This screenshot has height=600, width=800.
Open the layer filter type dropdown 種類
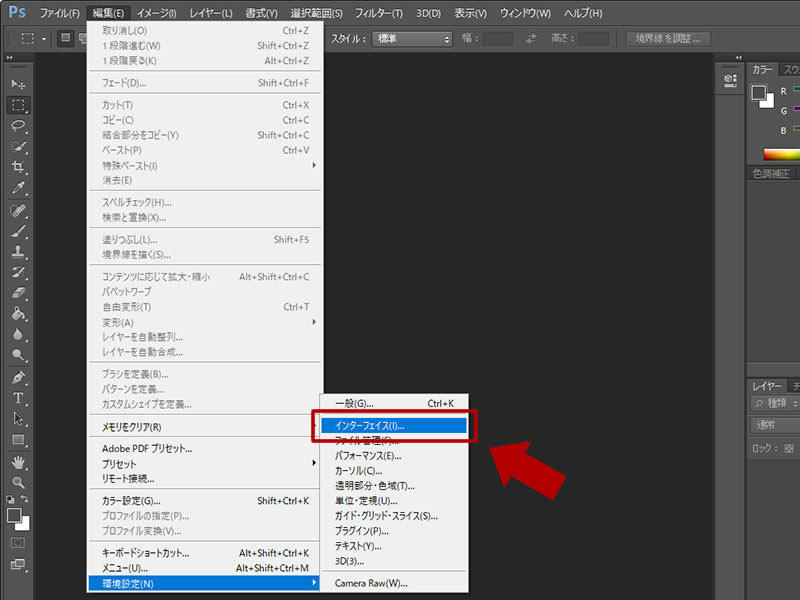tap(775, 403)
